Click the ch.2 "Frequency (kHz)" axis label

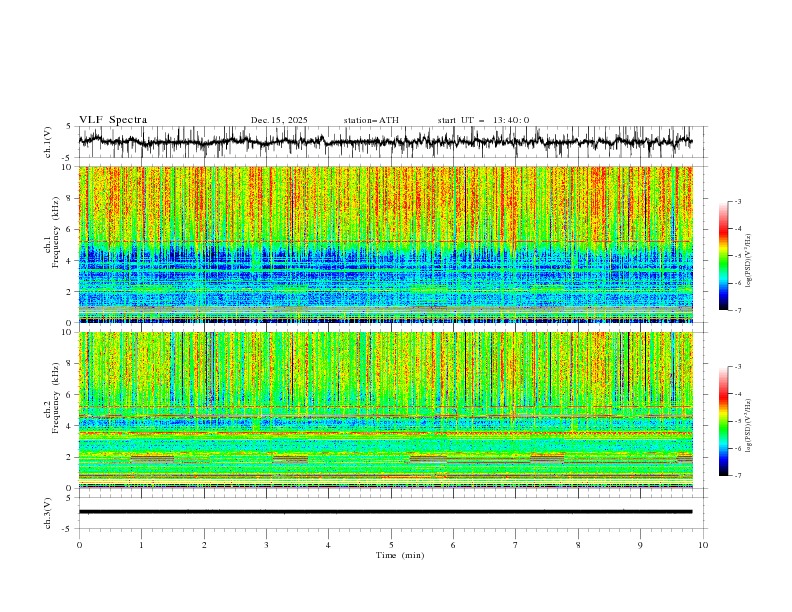pyautogui.click(x=56, y=398)
